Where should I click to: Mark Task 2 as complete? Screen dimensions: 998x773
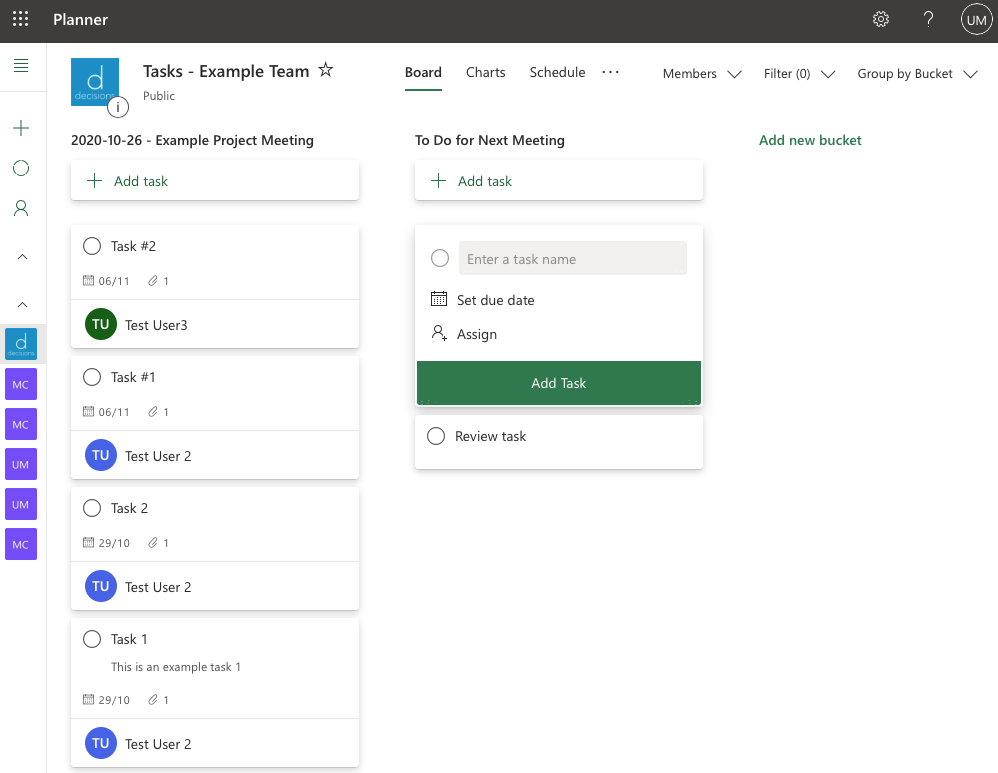point(92,508)
